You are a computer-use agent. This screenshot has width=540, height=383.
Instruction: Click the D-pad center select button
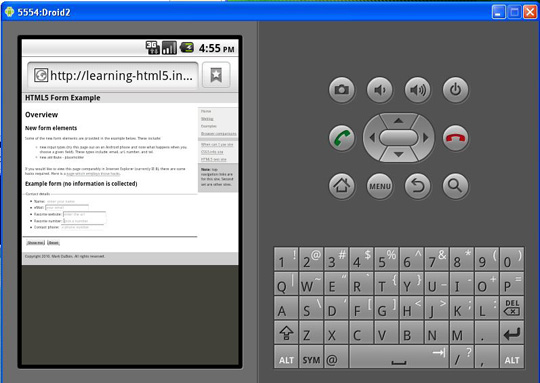click(x=398, y=138)
